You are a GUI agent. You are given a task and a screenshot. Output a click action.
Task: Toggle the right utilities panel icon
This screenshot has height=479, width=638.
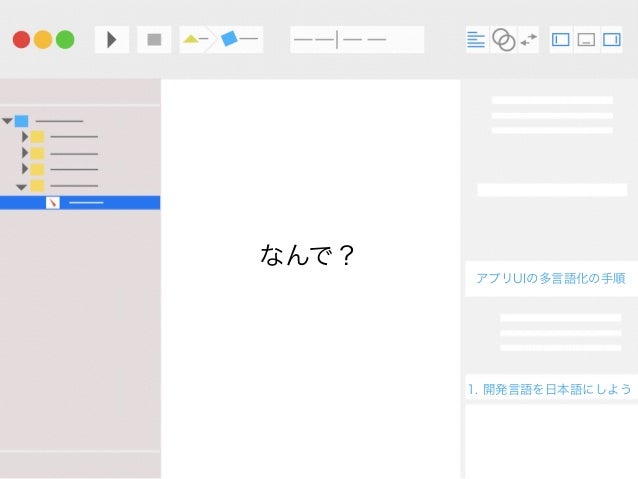612,39
